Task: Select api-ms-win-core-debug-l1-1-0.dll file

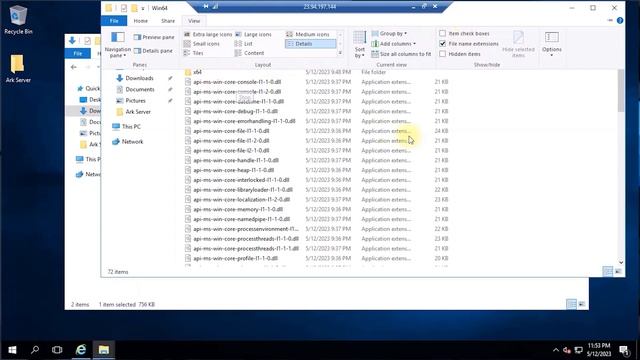Action: pos(236,111)
